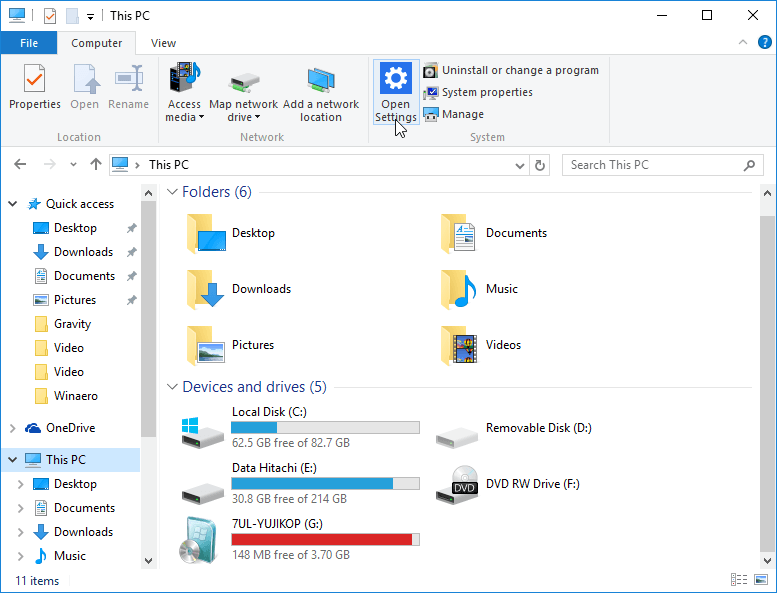Expand Documents under This PC
The height and width of the screenshot is (593, 777).
(x=20, y=508)
